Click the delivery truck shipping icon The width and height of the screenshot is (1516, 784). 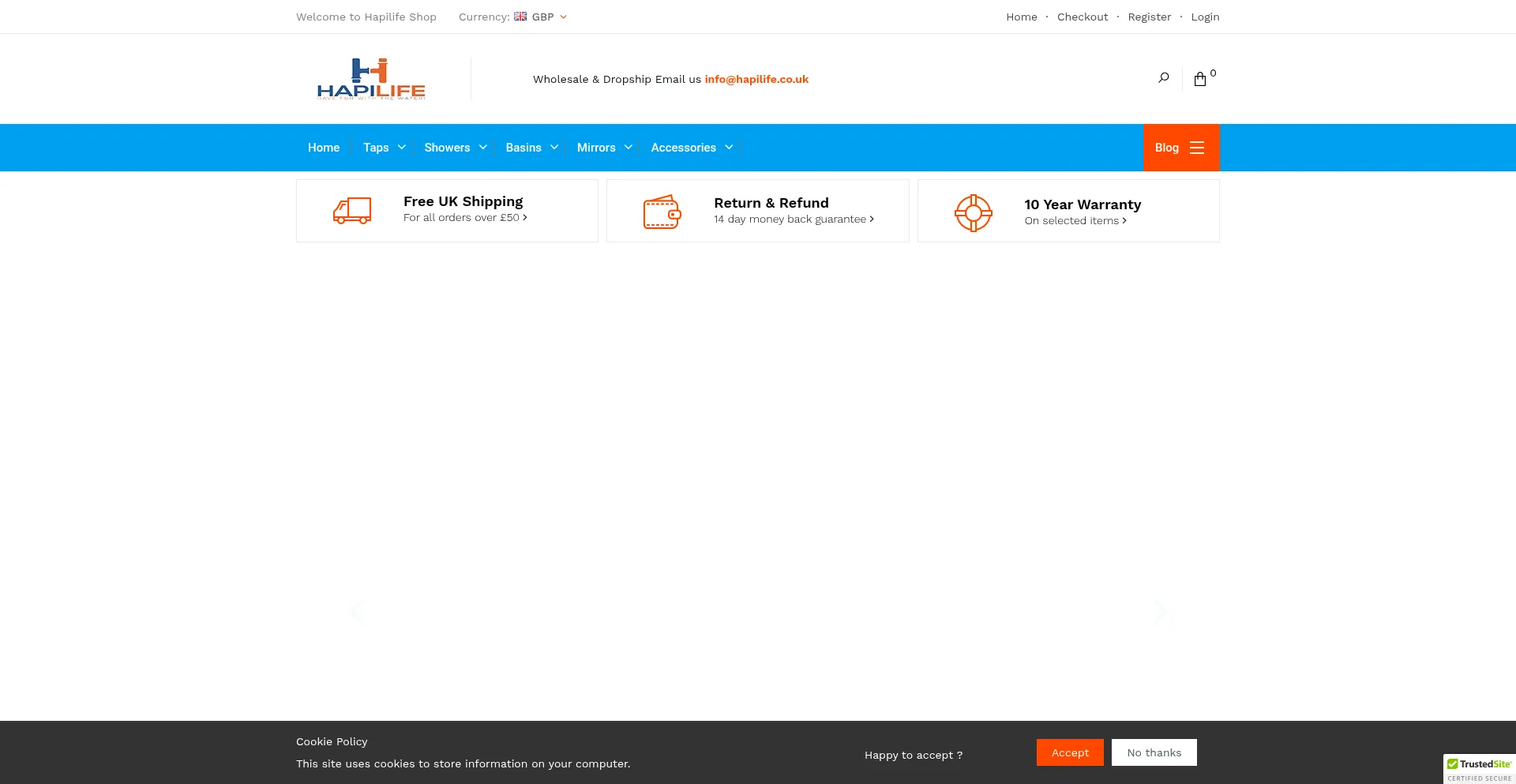pyautogui.click(x=352, y=211)
